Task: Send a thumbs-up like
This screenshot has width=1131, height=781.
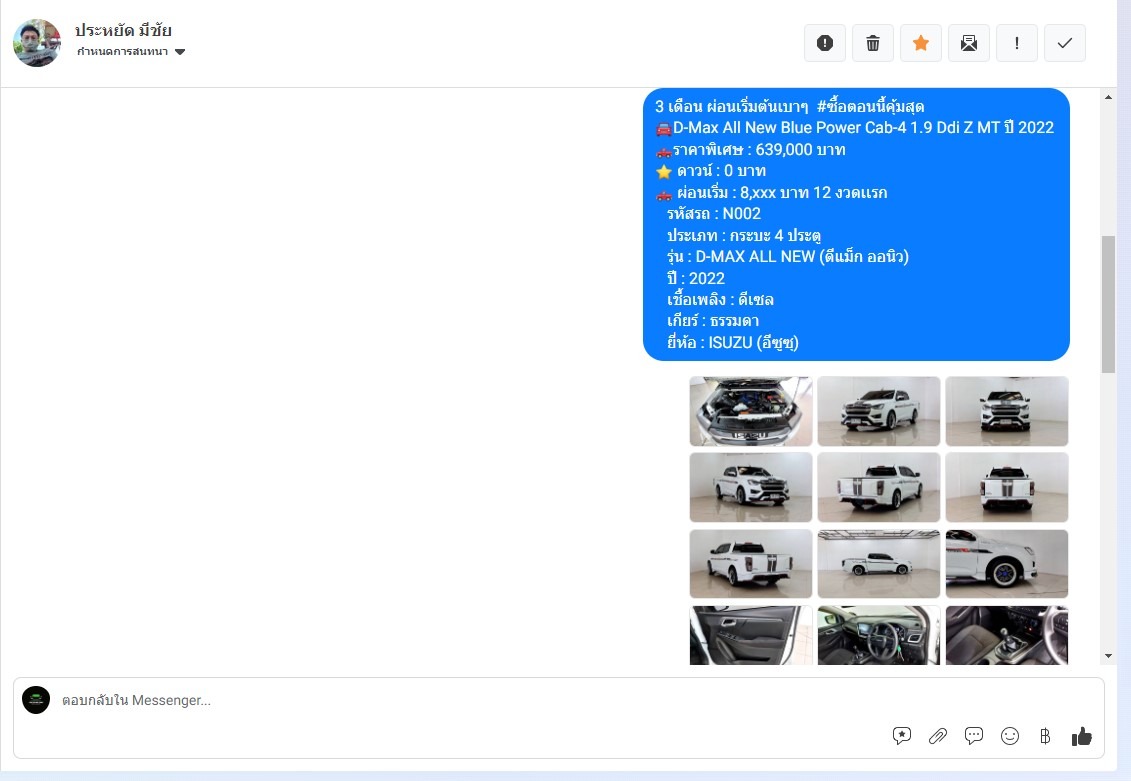Action: pyautogui.click(x=1081, y=736)
